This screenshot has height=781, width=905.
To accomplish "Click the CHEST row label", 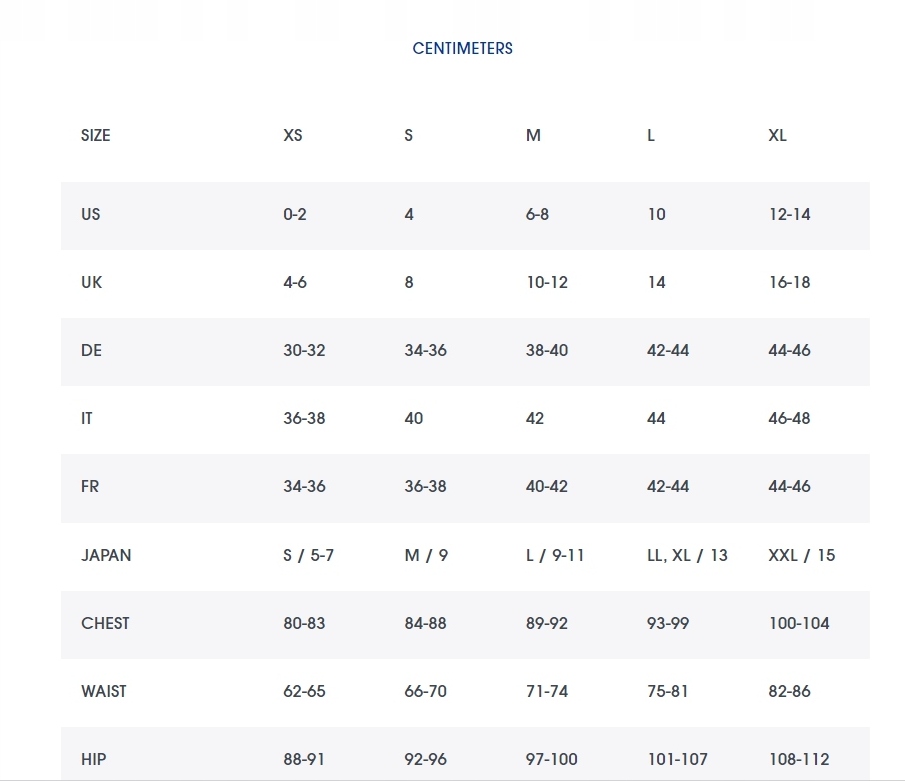I will click(105, 623).
